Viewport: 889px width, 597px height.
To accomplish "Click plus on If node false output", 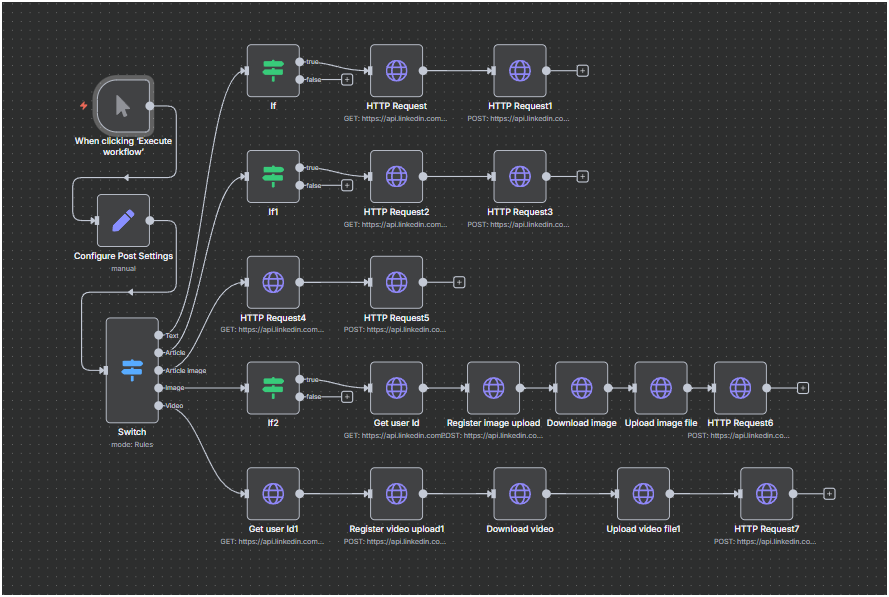I will 347,79.
